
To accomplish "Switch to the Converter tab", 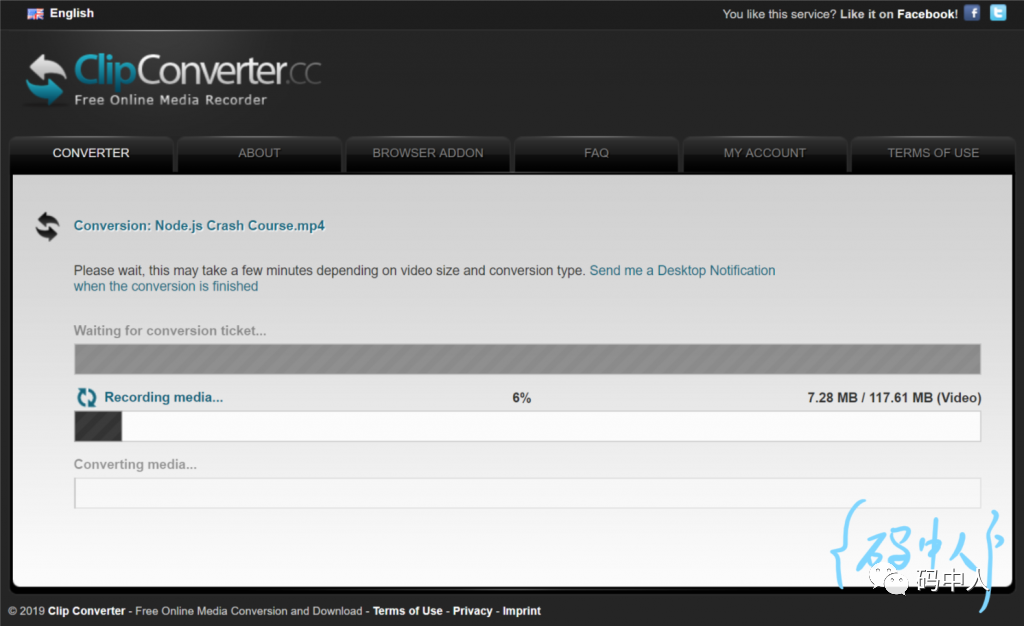I will tap(91, 153).
